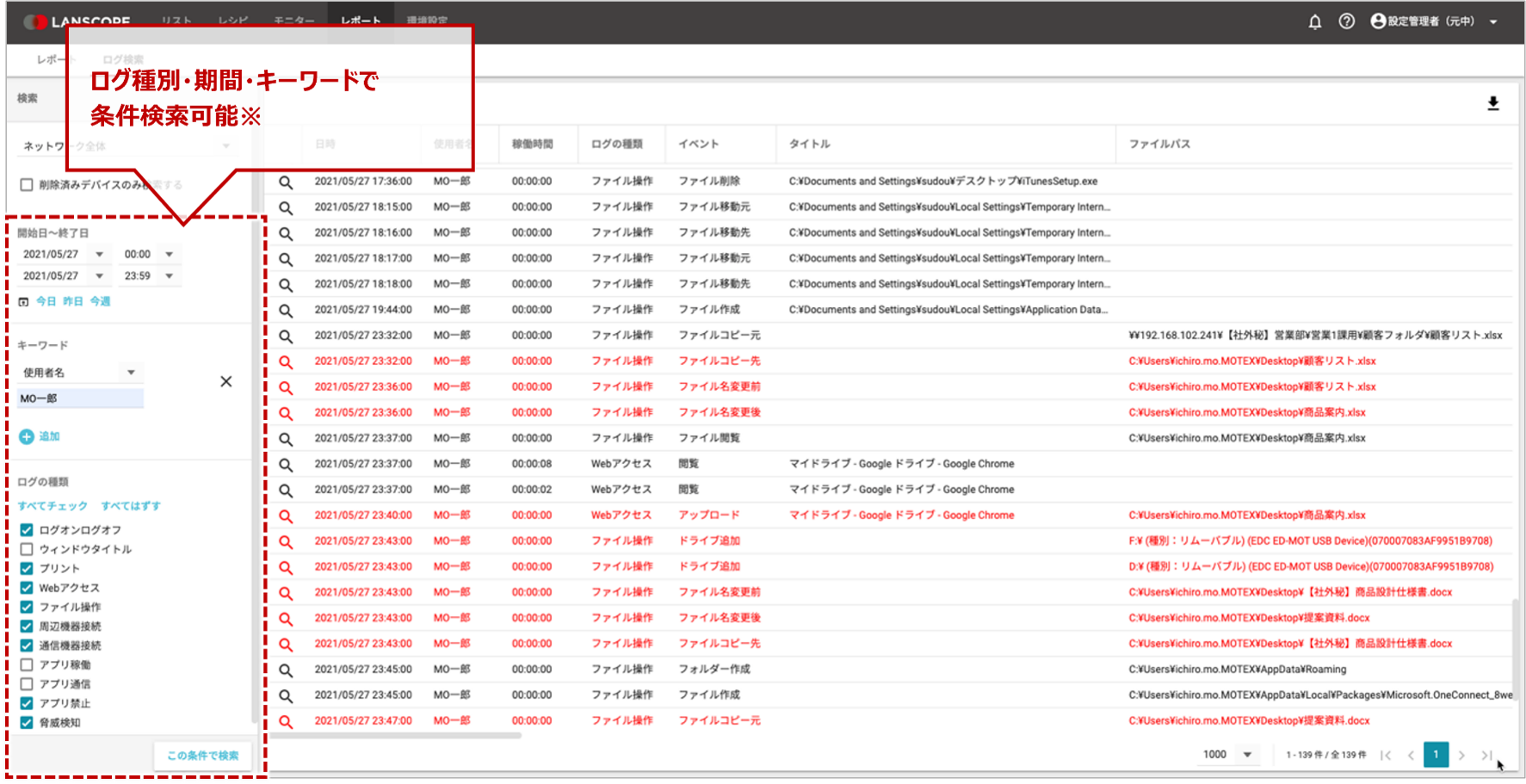Uncheck the Webアクセス log type

(27, 588)
